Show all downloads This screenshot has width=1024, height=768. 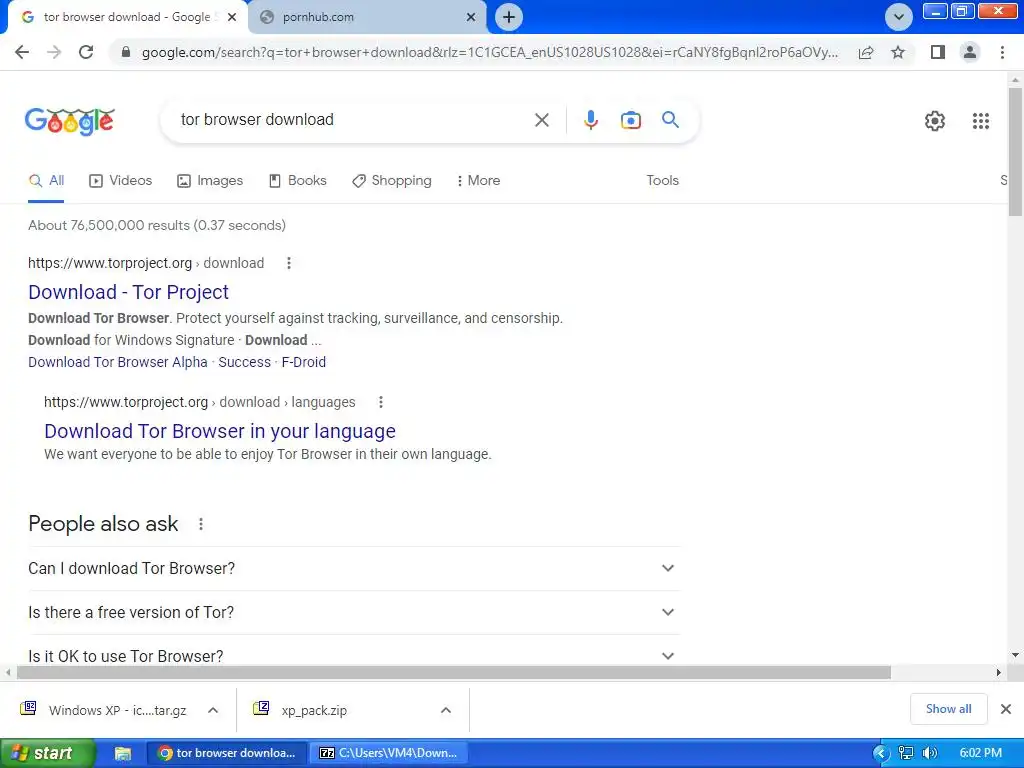(948, 709)
